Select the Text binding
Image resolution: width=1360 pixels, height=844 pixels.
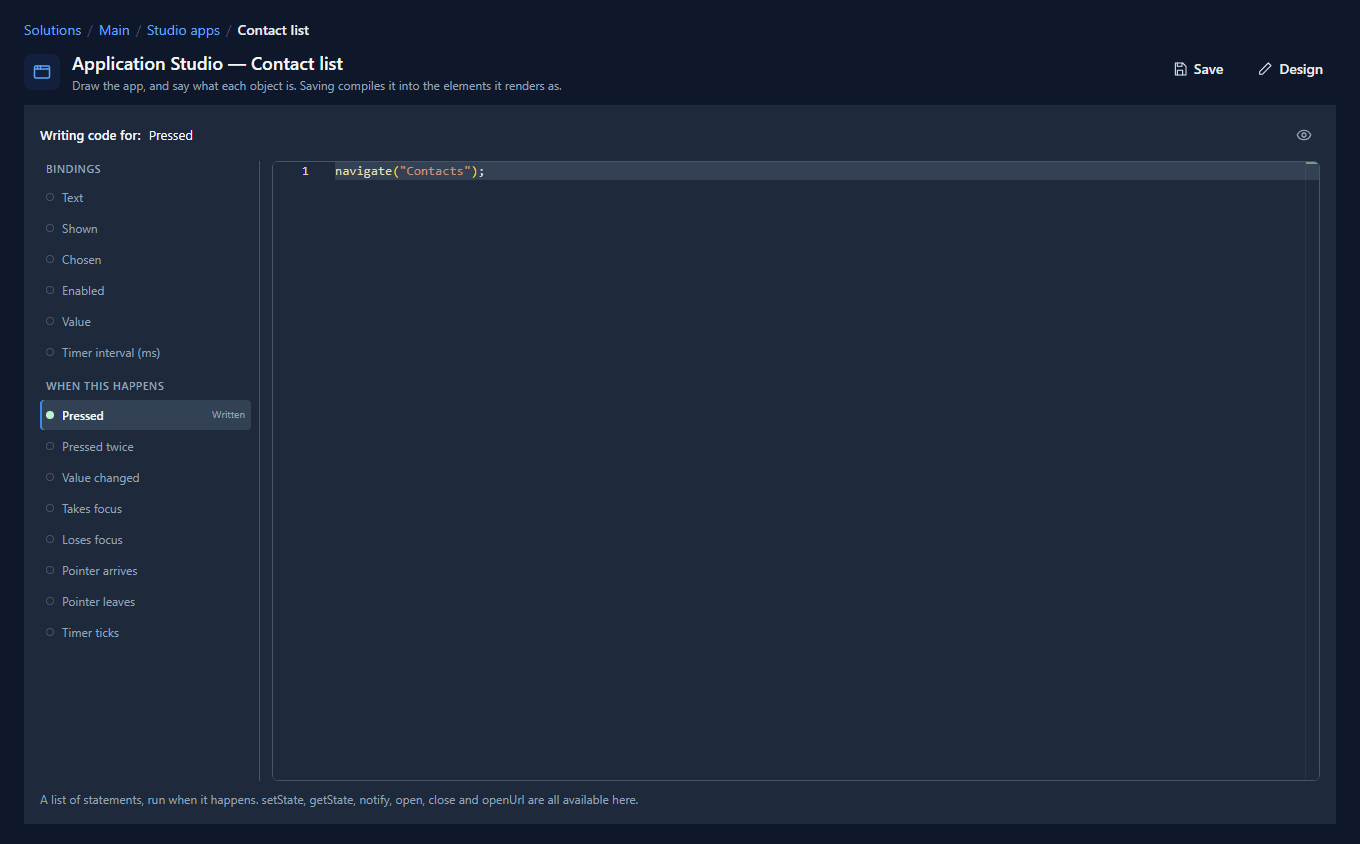[x=145, y=198]
